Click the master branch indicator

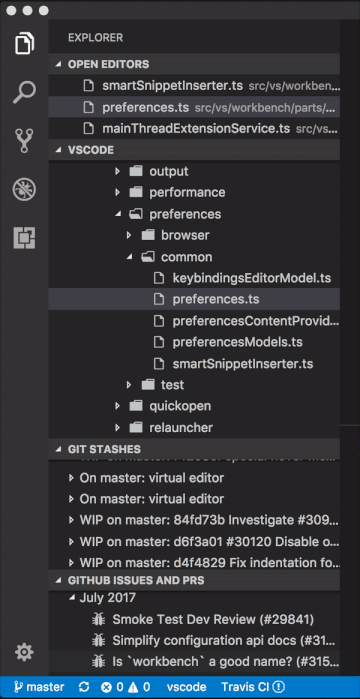click(39, 687)
